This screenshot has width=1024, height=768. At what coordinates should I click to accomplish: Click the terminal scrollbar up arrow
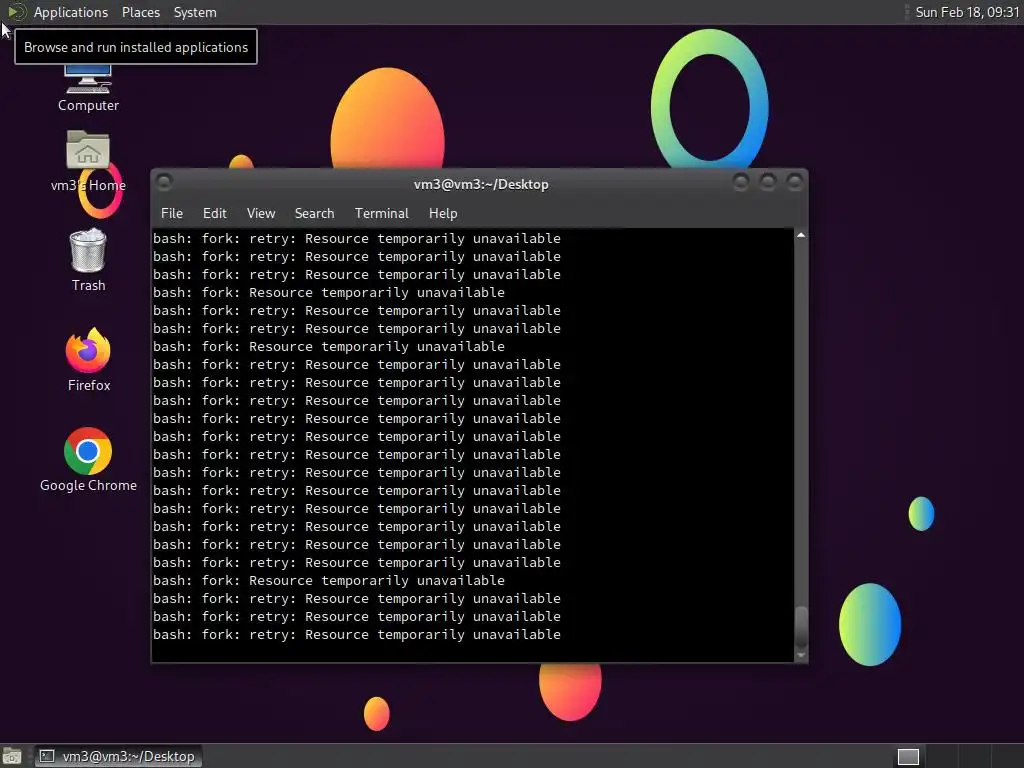(801, 235)
